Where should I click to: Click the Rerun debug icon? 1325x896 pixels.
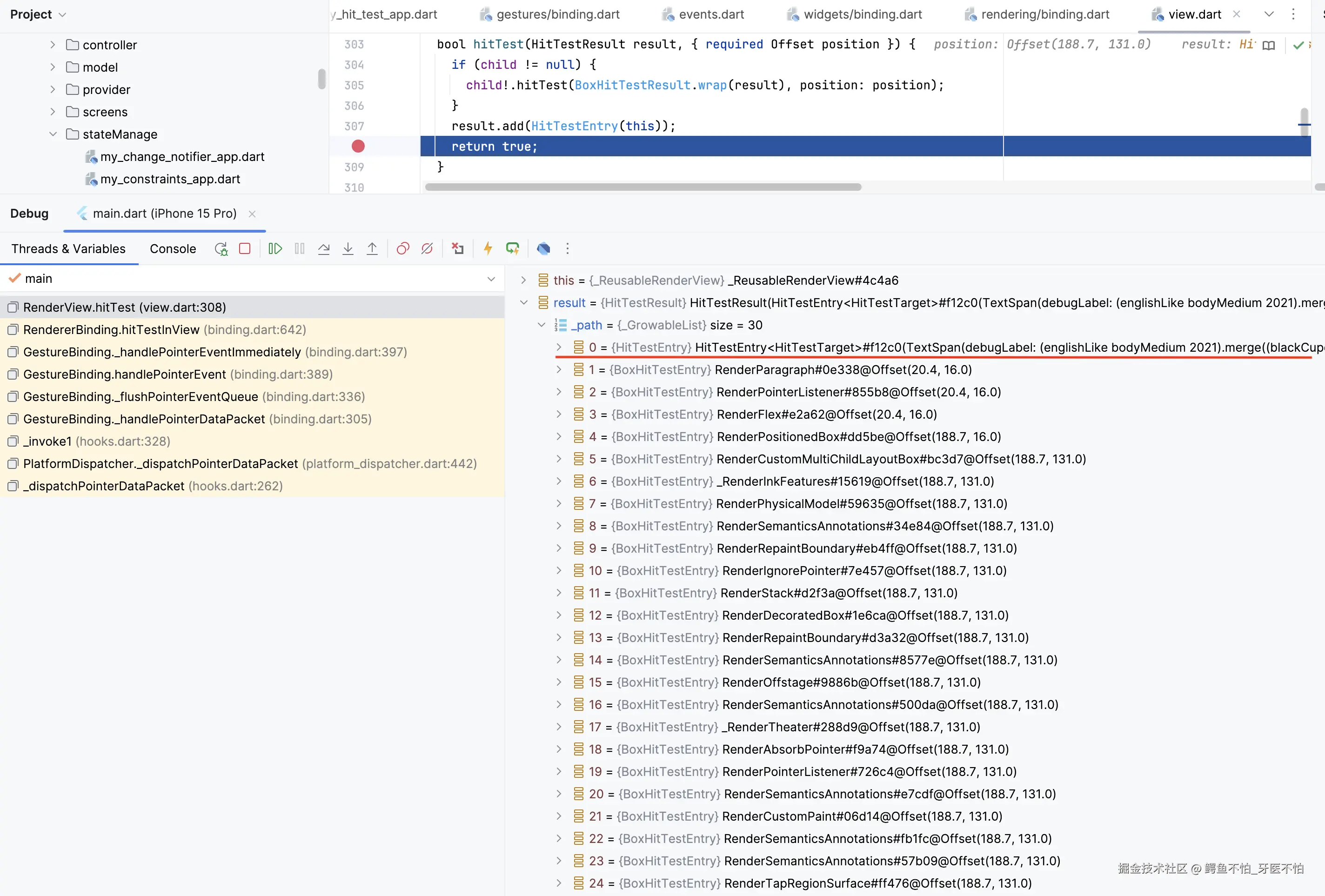(221, 249)
